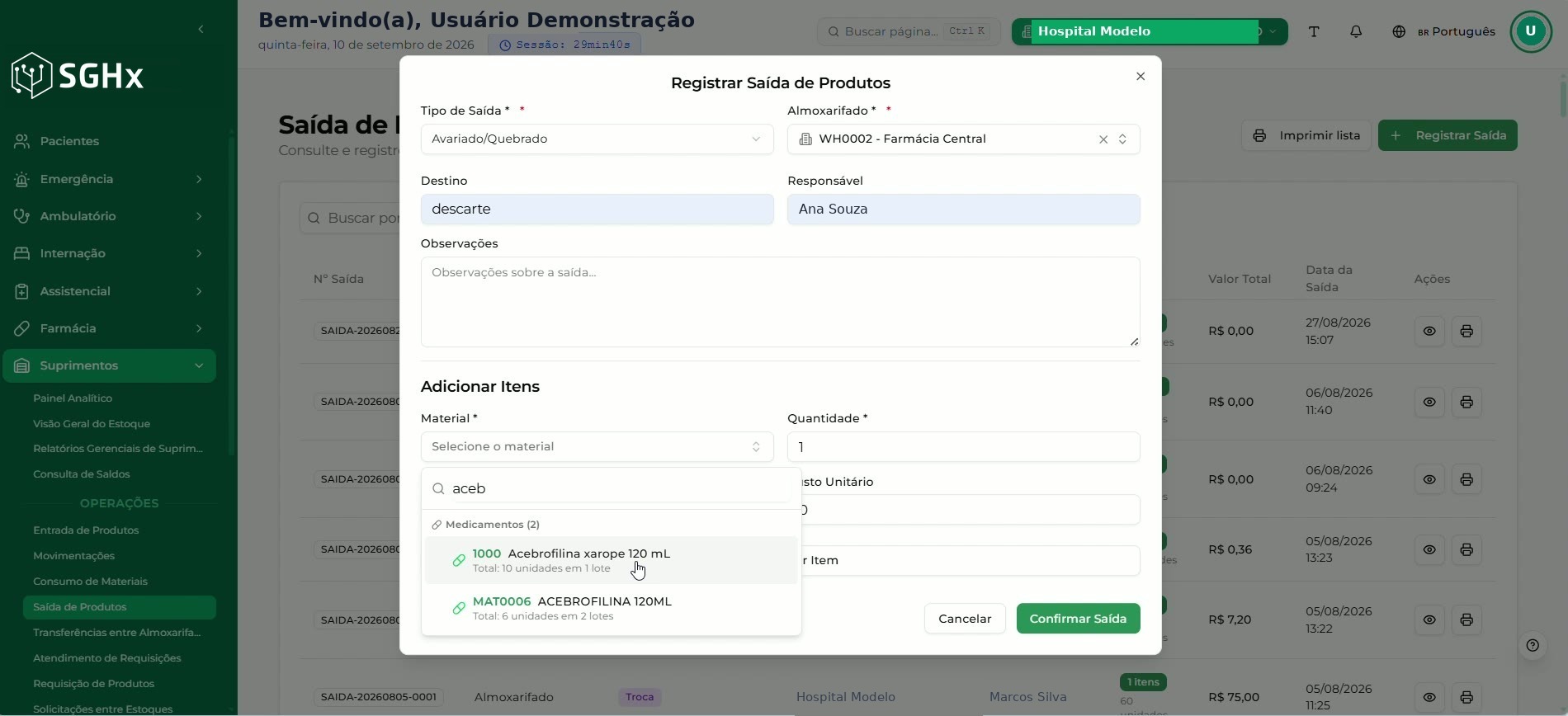Open the Hospital Modelo selector
The height and width of the screenshot is (716, 1568).
coord(1150,31)
